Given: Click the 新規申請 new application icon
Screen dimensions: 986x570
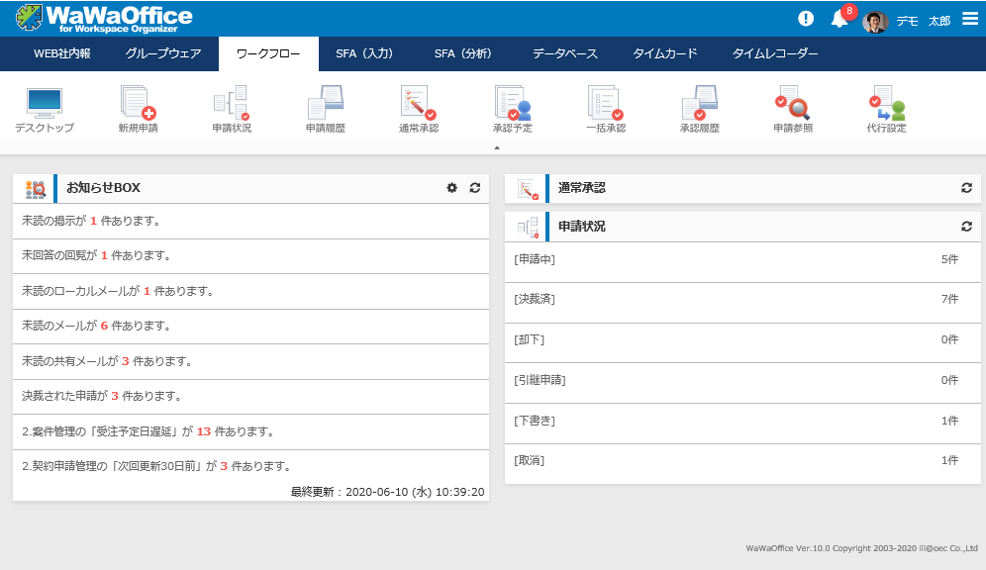Looking at the screenshot, I should click(x=137, y=108).
